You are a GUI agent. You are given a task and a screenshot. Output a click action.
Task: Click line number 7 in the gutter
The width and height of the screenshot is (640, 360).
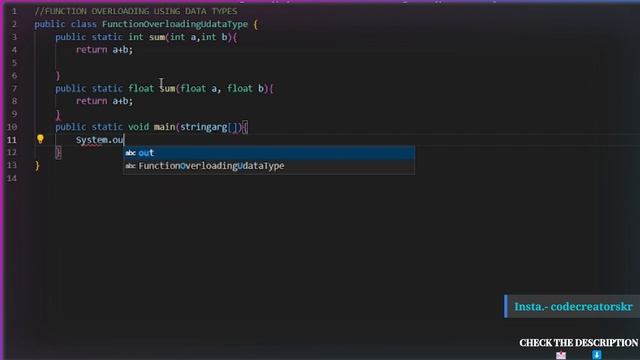click(x=14, y=88)
